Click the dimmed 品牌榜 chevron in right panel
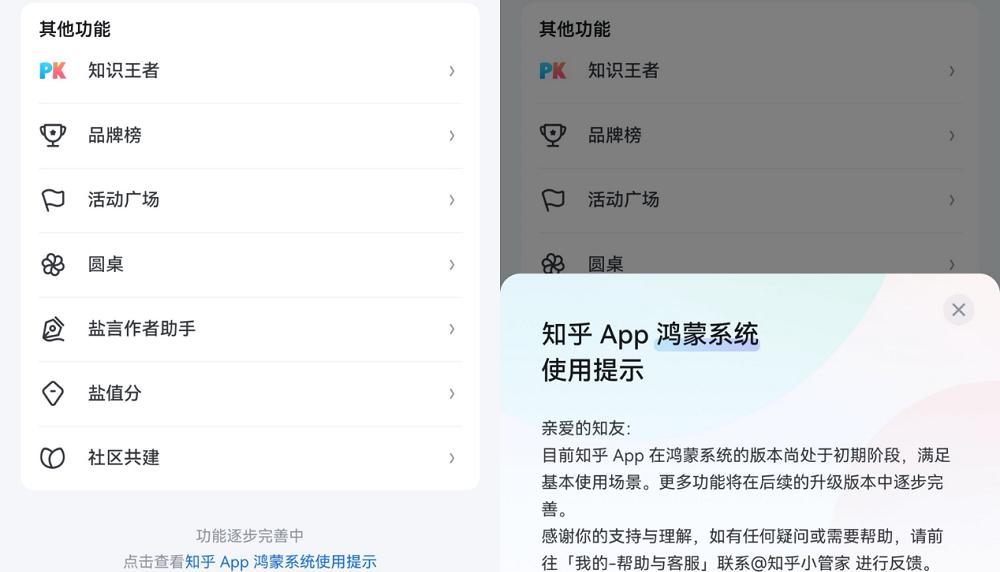Image resolution: width=1000 pixels, height=572 pixels. 952,135
